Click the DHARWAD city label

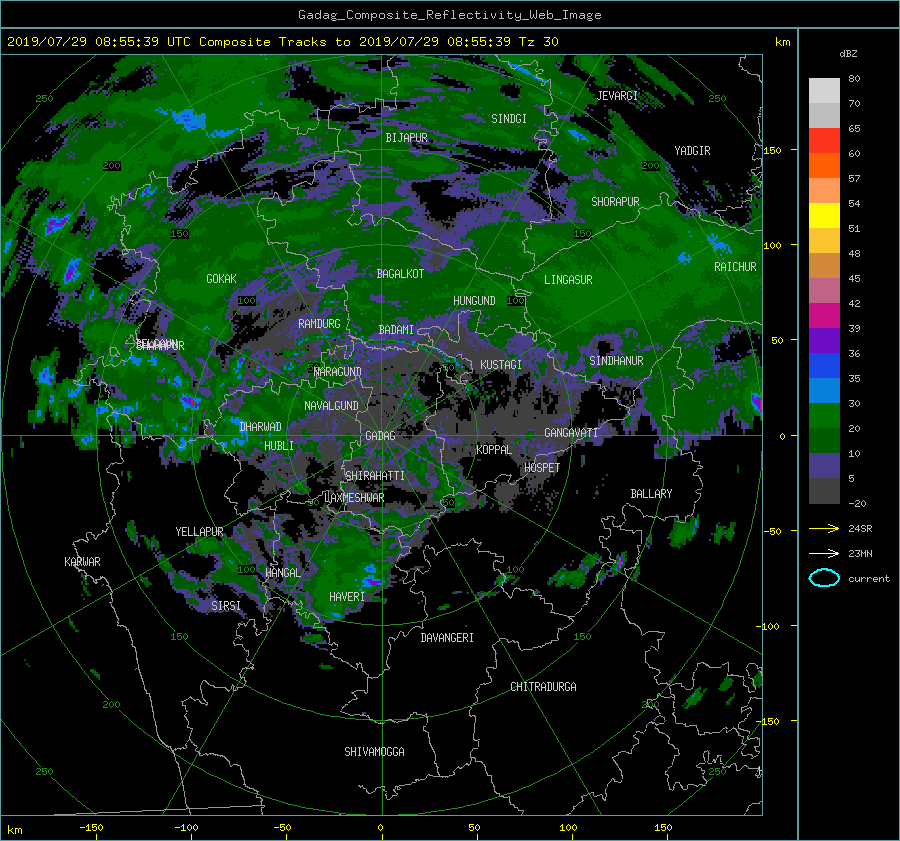(x=260, y=427)
